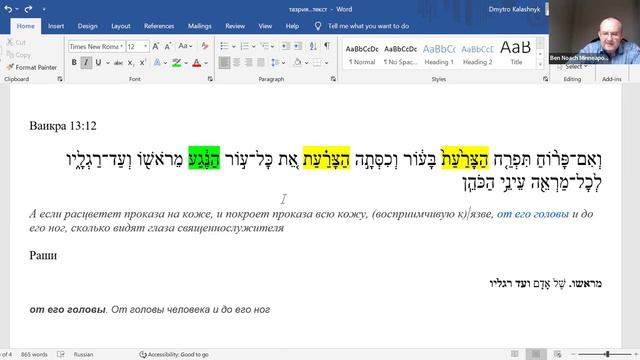
Task: Increase paragraph indent
Action: point(298,46)
